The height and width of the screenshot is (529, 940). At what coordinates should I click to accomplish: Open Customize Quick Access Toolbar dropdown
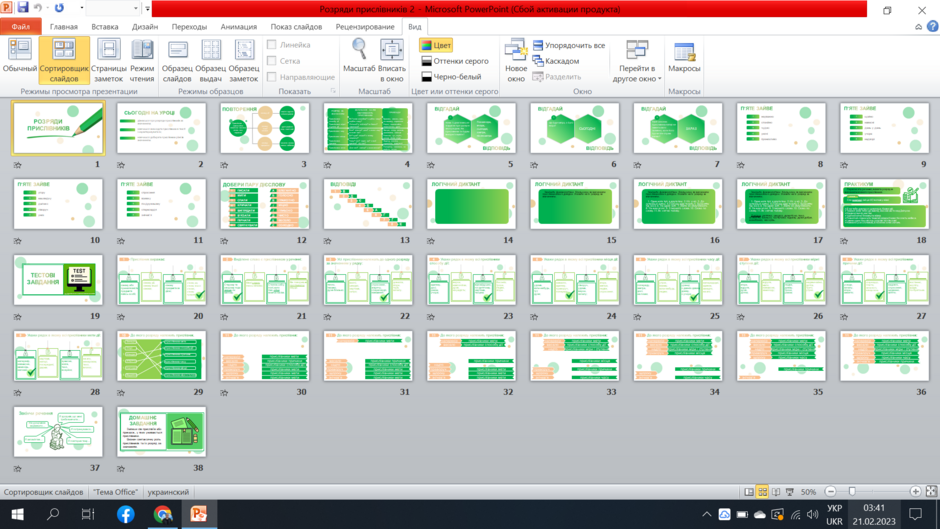147,8
